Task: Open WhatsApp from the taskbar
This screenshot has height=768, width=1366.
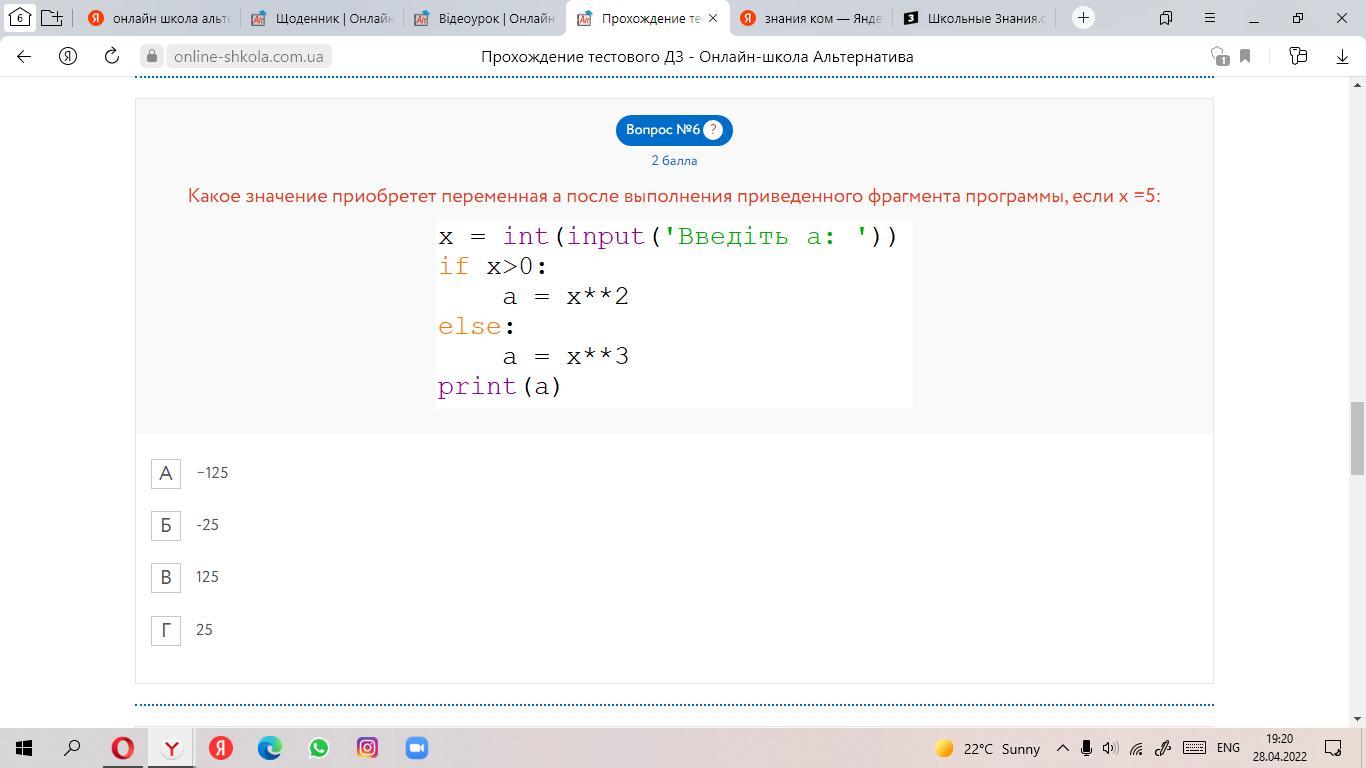Action: tap(319, 748)
